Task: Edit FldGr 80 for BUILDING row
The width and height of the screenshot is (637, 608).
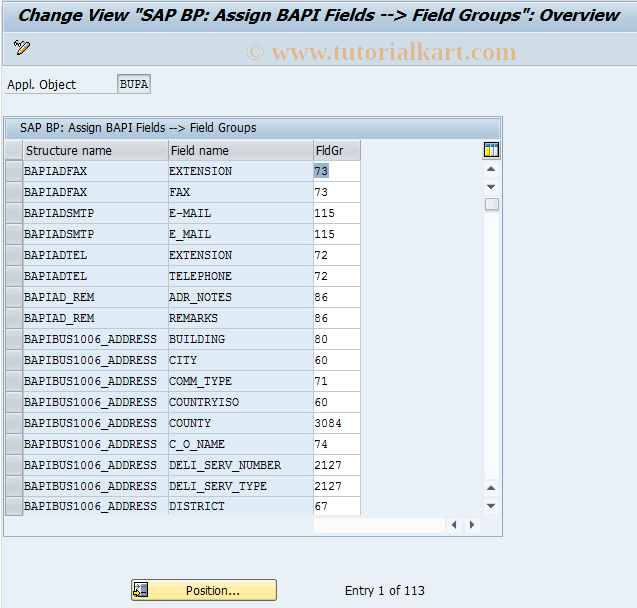Action: point(336,340)
